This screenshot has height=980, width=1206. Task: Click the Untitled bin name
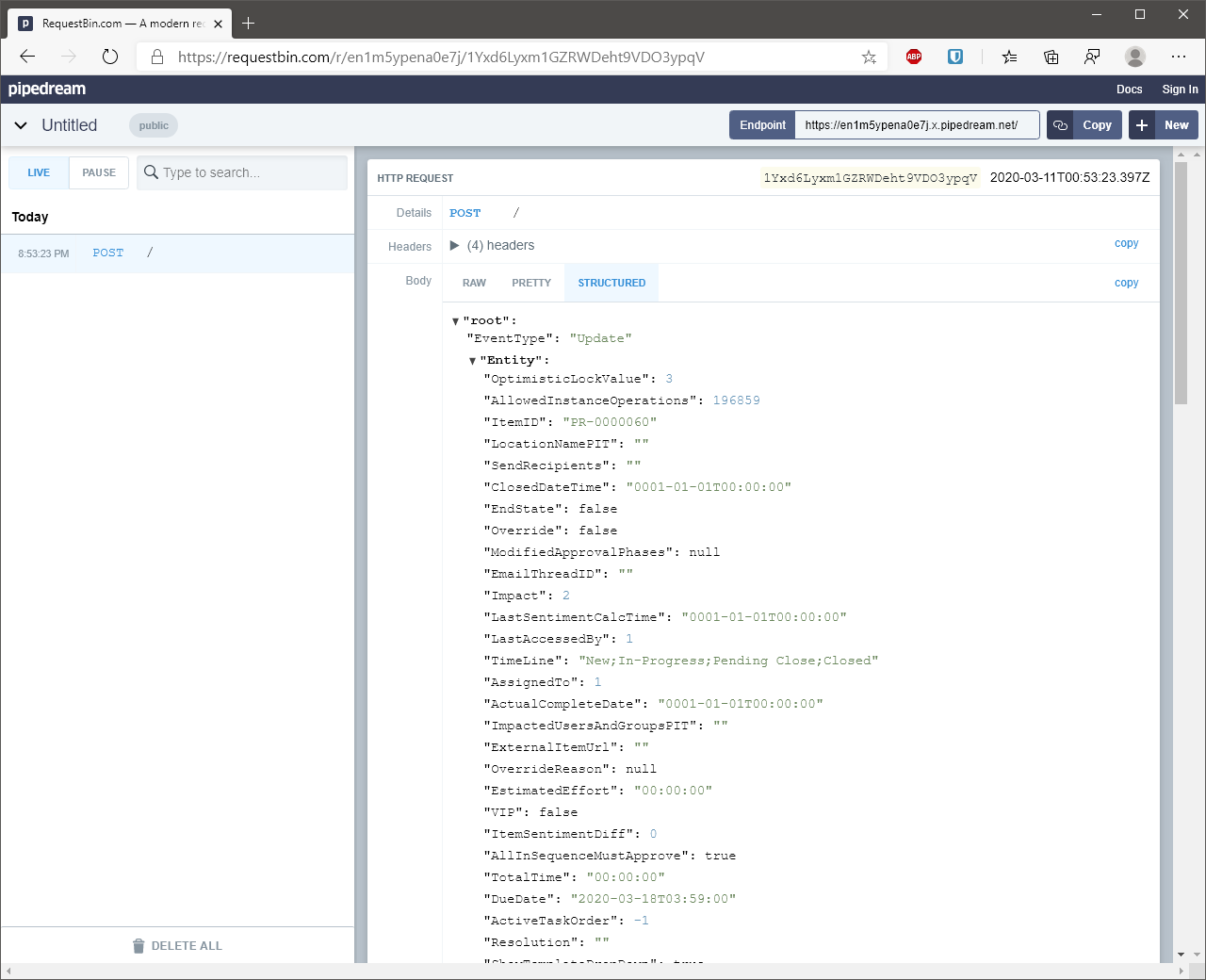69,125
